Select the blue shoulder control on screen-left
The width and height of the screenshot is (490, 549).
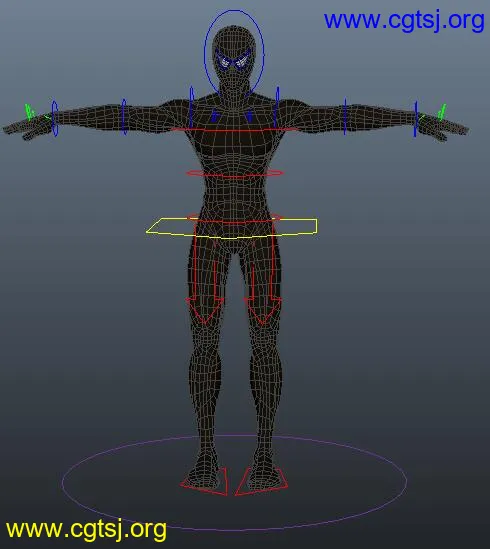pyautogui.click(x=191, y=107)
